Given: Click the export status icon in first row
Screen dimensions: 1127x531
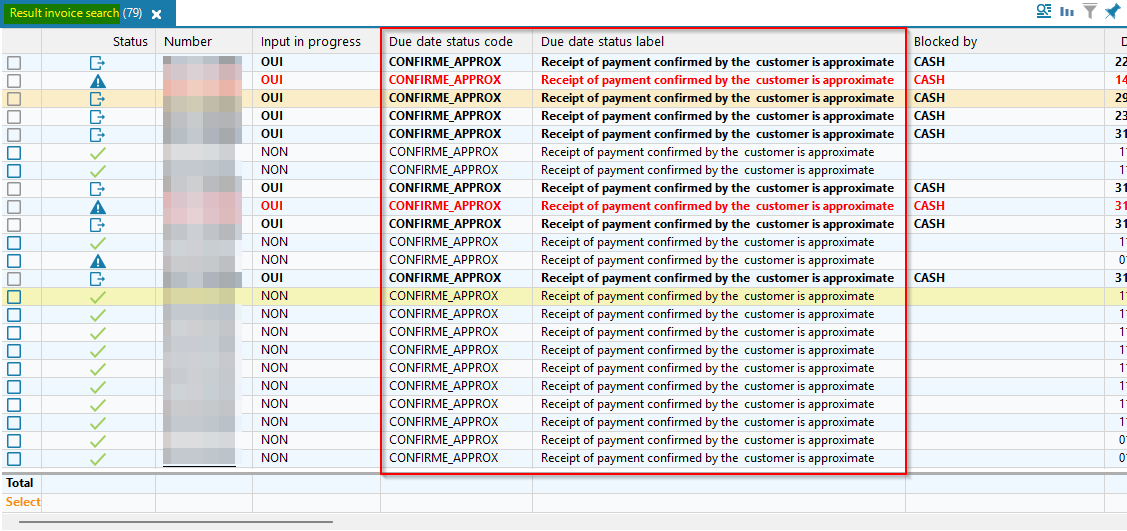Looking at the screenshot, I should point(98,62).
